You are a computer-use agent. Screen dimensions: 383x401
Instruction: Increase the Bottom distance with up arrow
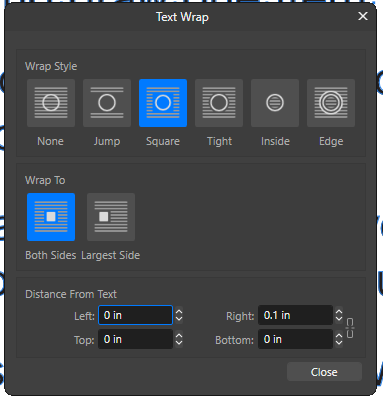click(x=339, y=335)
